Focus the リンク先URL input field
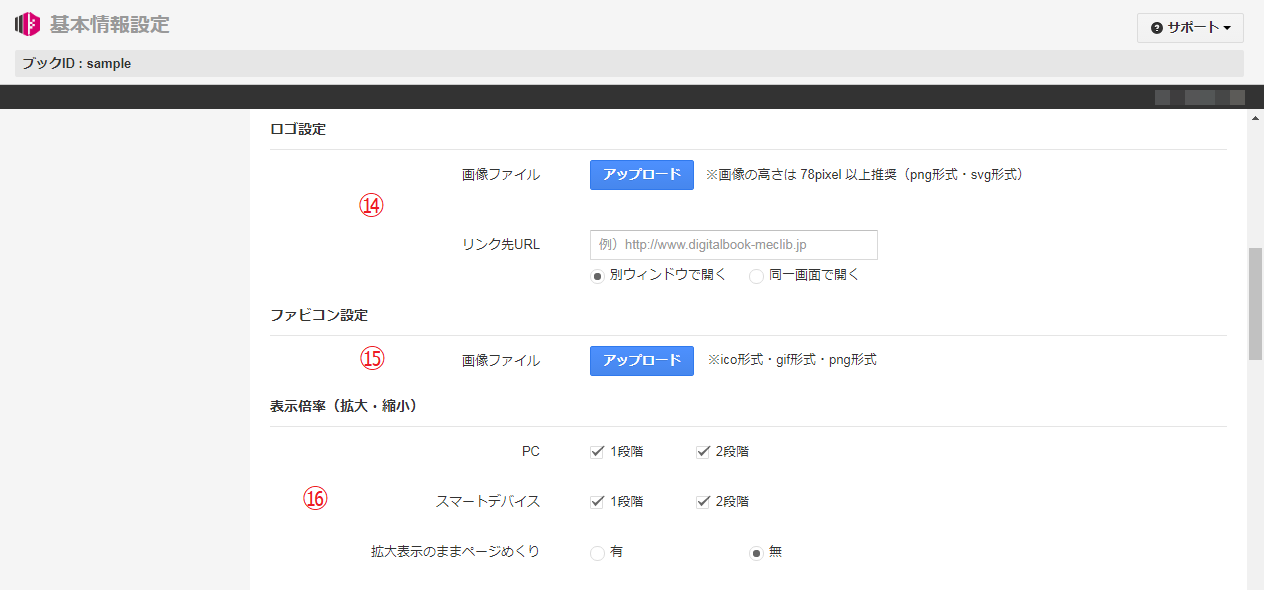This screenshot has width=1264, height=590. pyautogui.click(x=733, y=245)
